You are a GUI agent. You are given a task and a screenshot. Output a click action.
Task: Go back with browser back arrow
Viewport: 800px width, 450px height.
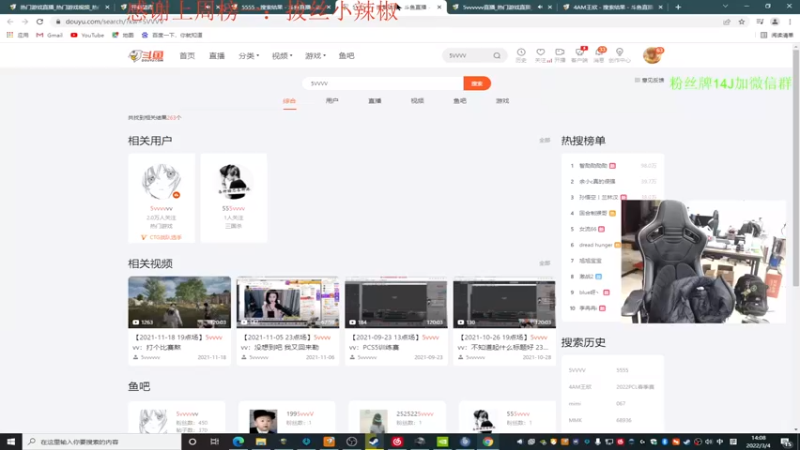10,21
